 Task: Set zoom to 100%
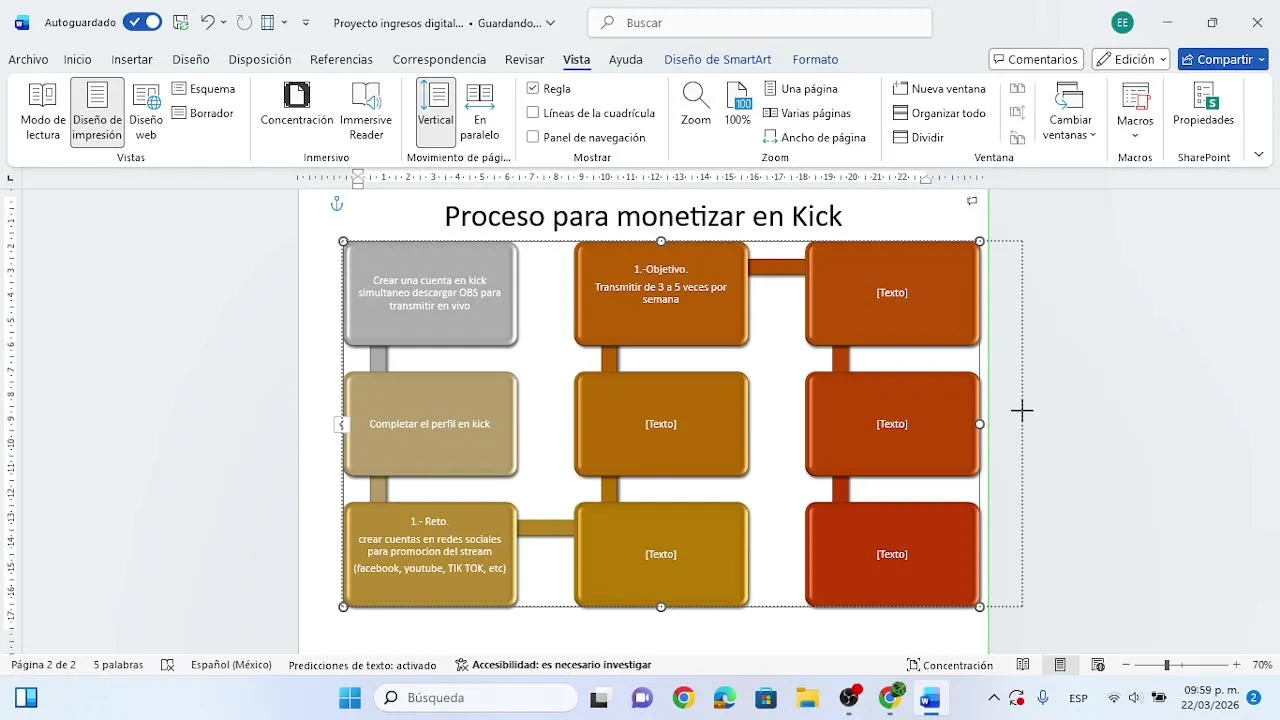(738, 105)
